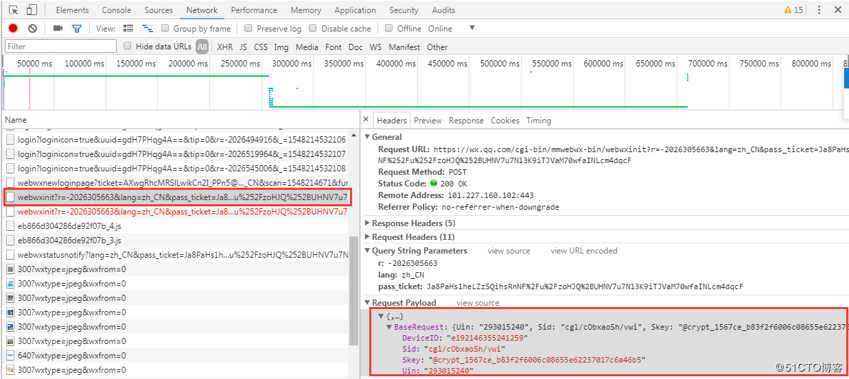Image resolution: width=849 pixels, height=379 pixels.
Task: Open the Sources tab
Action: 159,10
